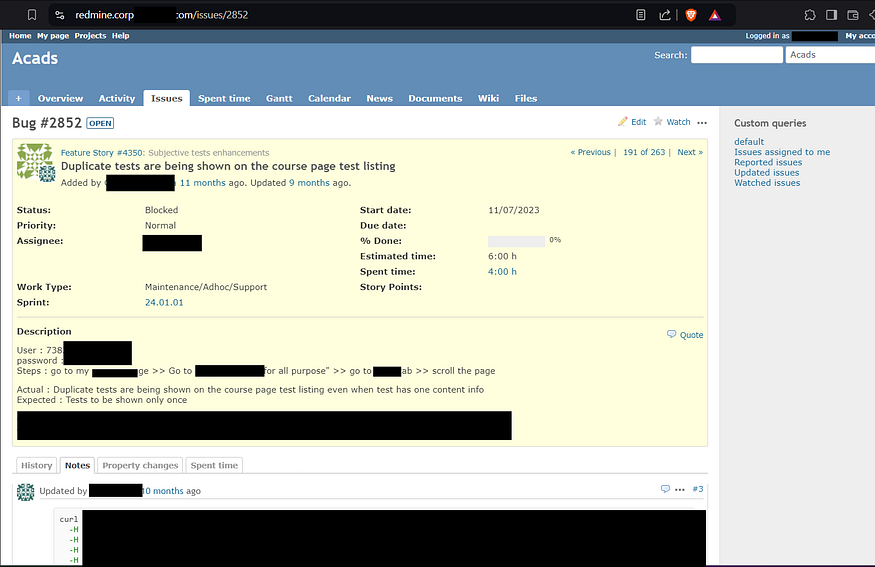Open the Property changes tab
Viewport: 875px width, 567px height.
pyautogui.click(x=140, y=465)
